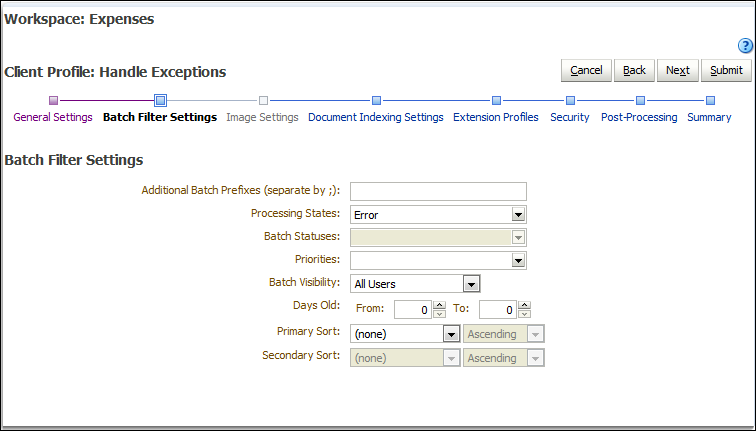756x431 pixels.
Task: Click the Batch Filter Settings step marker
Action: point(161,100)
